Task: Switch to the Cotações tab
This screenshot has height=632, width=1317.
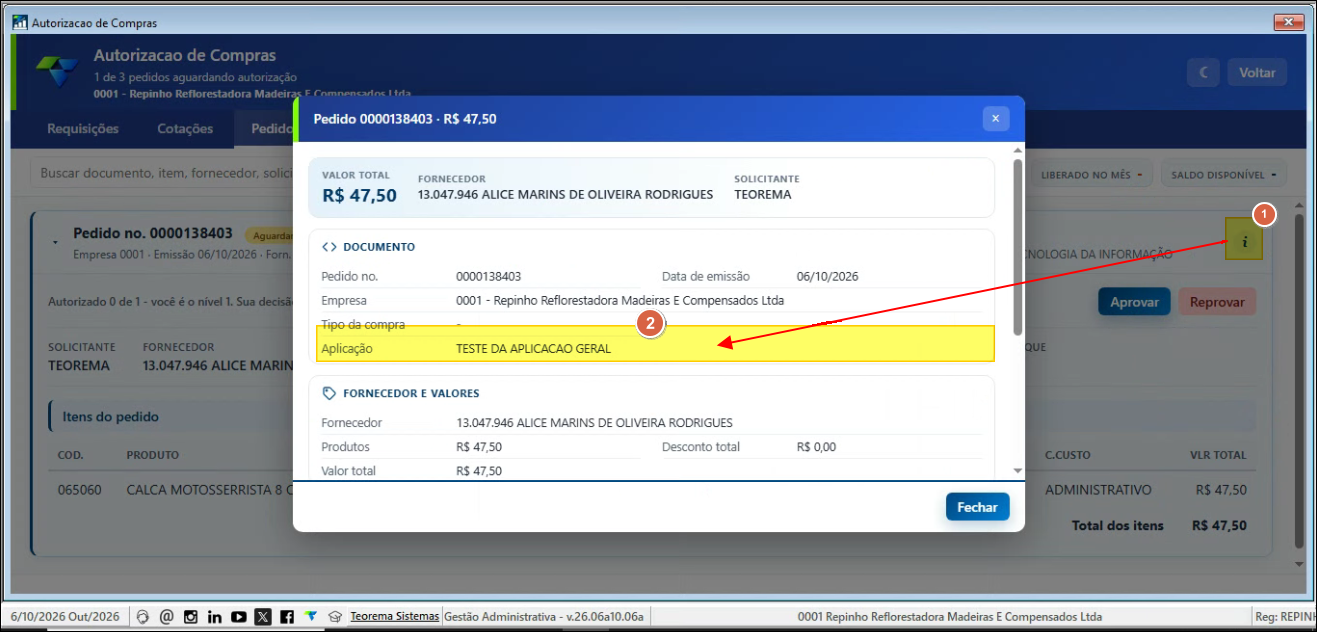Action: click(x=185, y=129)
